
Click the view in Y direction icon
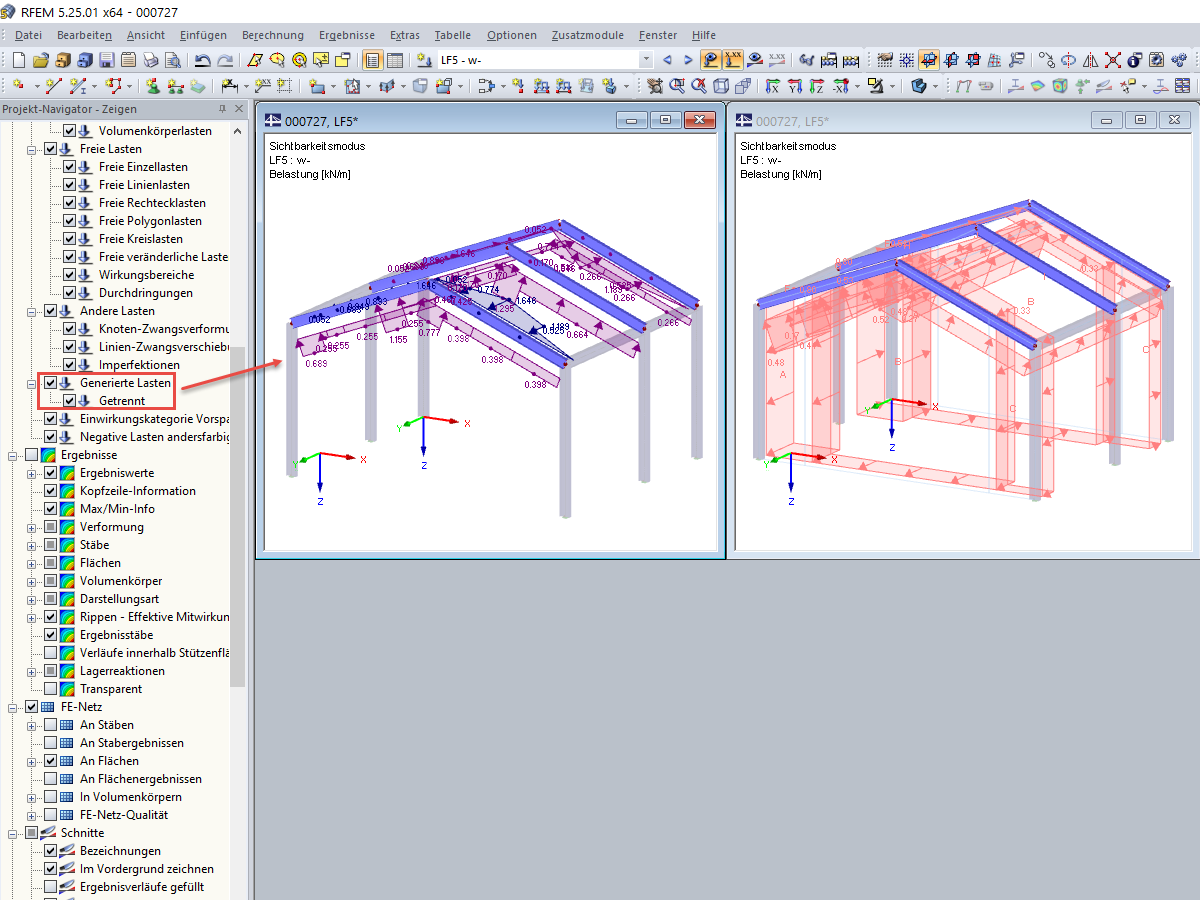click(x=794, y=86)
